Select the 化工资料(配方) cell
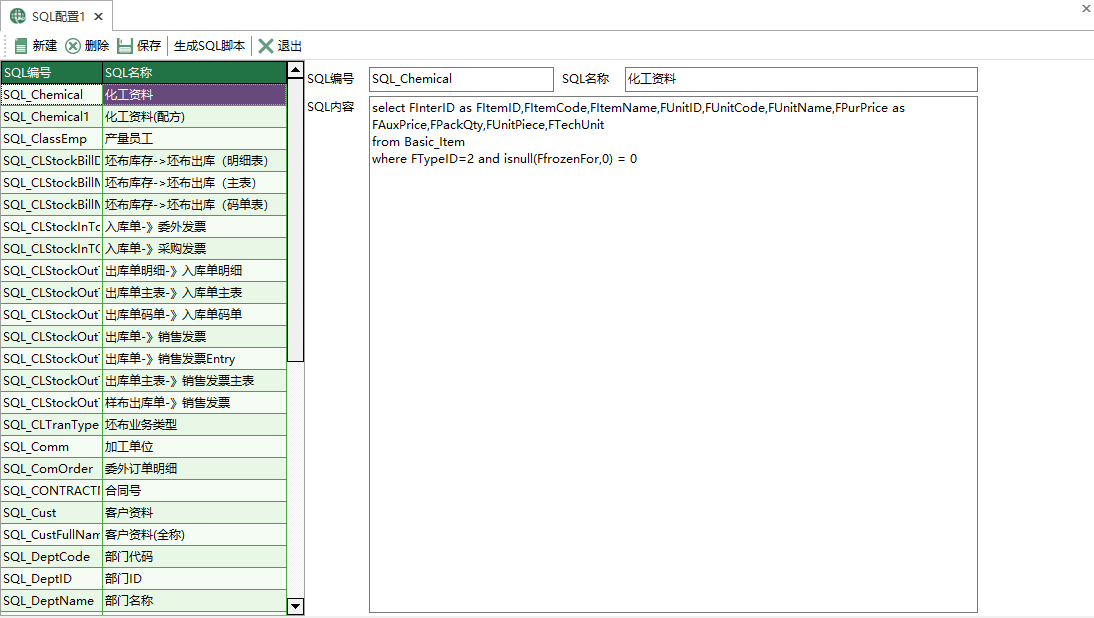Viewport: 1094px width, 618px height. [195, 116]
